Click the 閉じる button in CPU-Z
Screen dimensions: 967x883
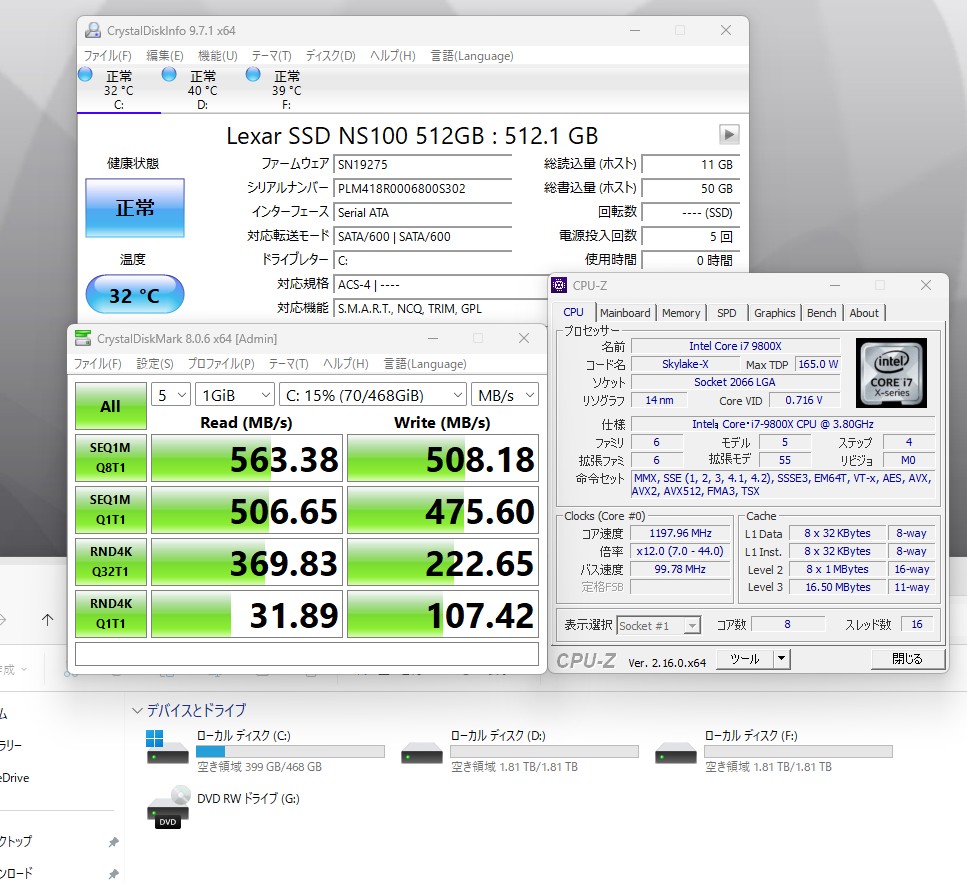(x=907, y=659)
